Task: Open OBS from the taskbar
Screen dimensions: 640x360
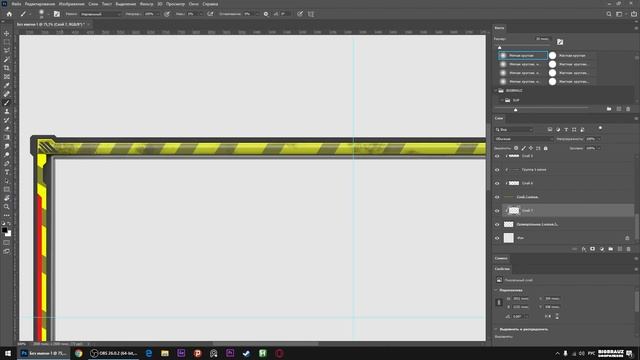Action: point(114,353)
